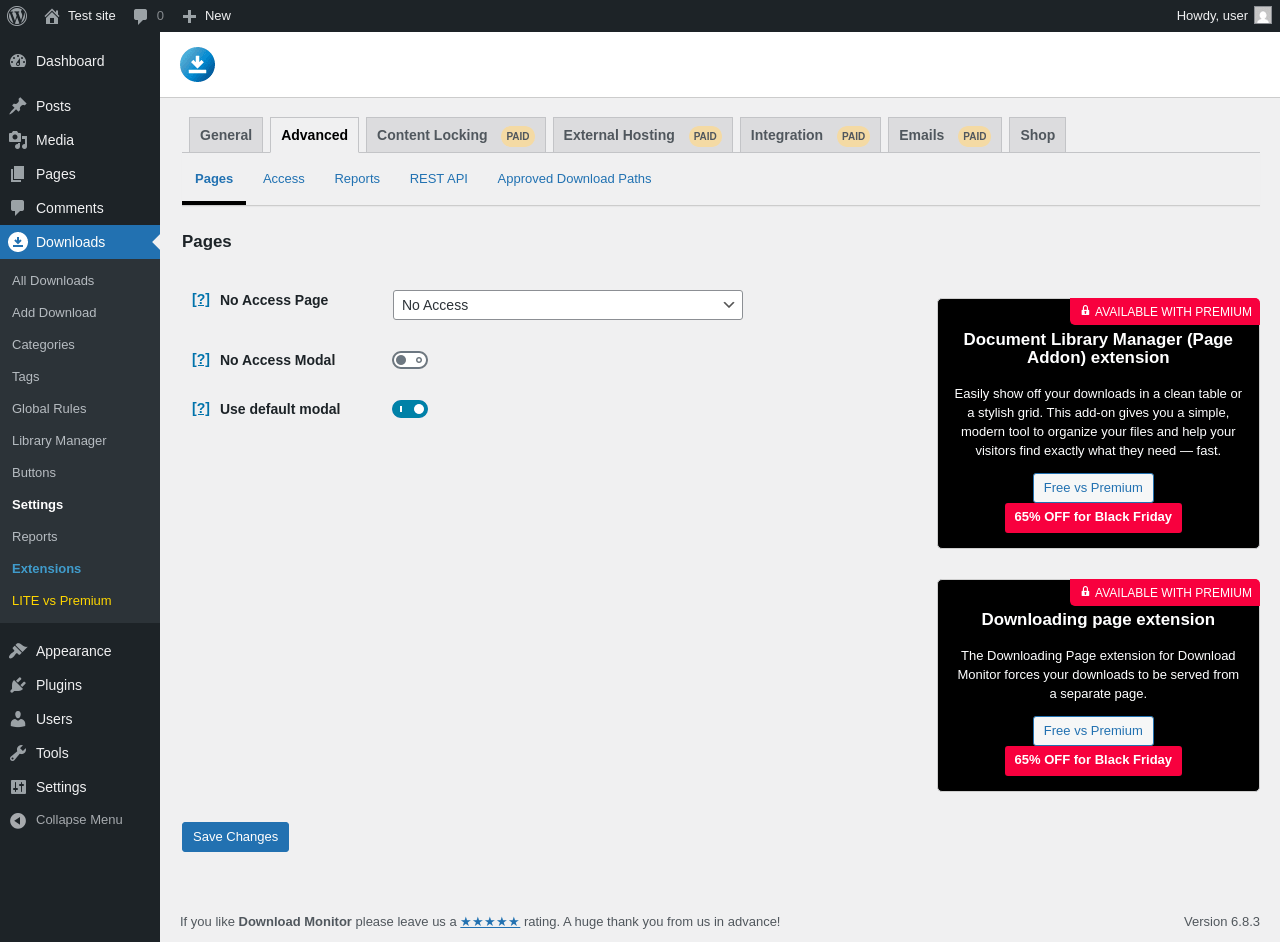Image resolution: width=1280 pixels, height=942 pixels.
Task: Click lock icon on Downloading page extension card
Action: pyautogui.click(x=1085, y=592)
